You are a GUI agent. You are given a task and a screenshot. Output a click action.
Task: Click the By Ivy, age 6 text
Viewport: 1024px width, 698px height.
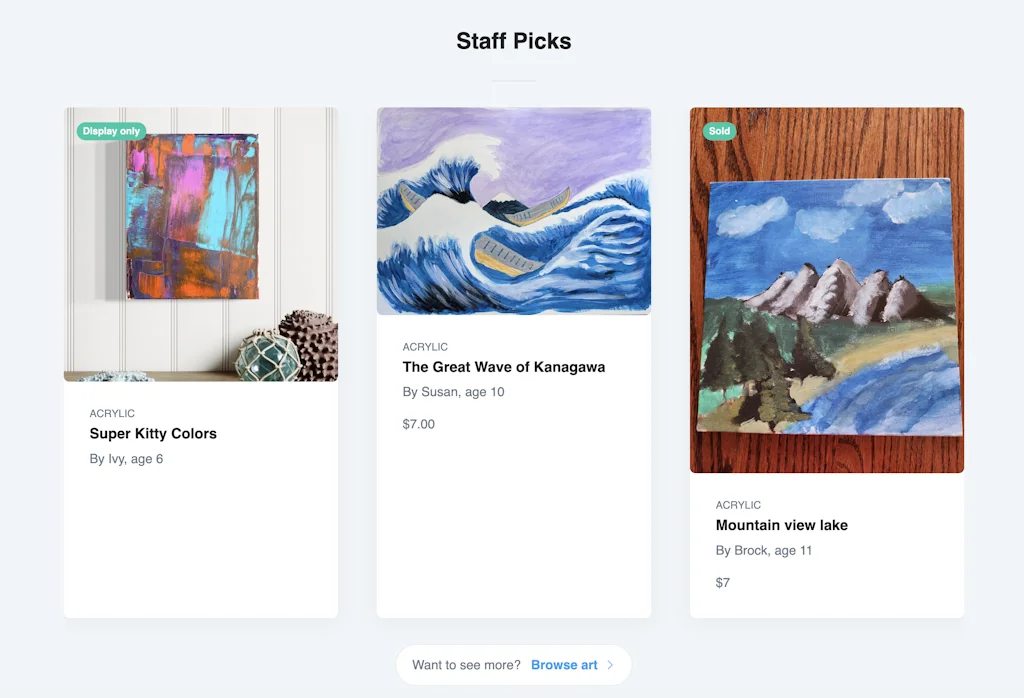pos(126,459)
